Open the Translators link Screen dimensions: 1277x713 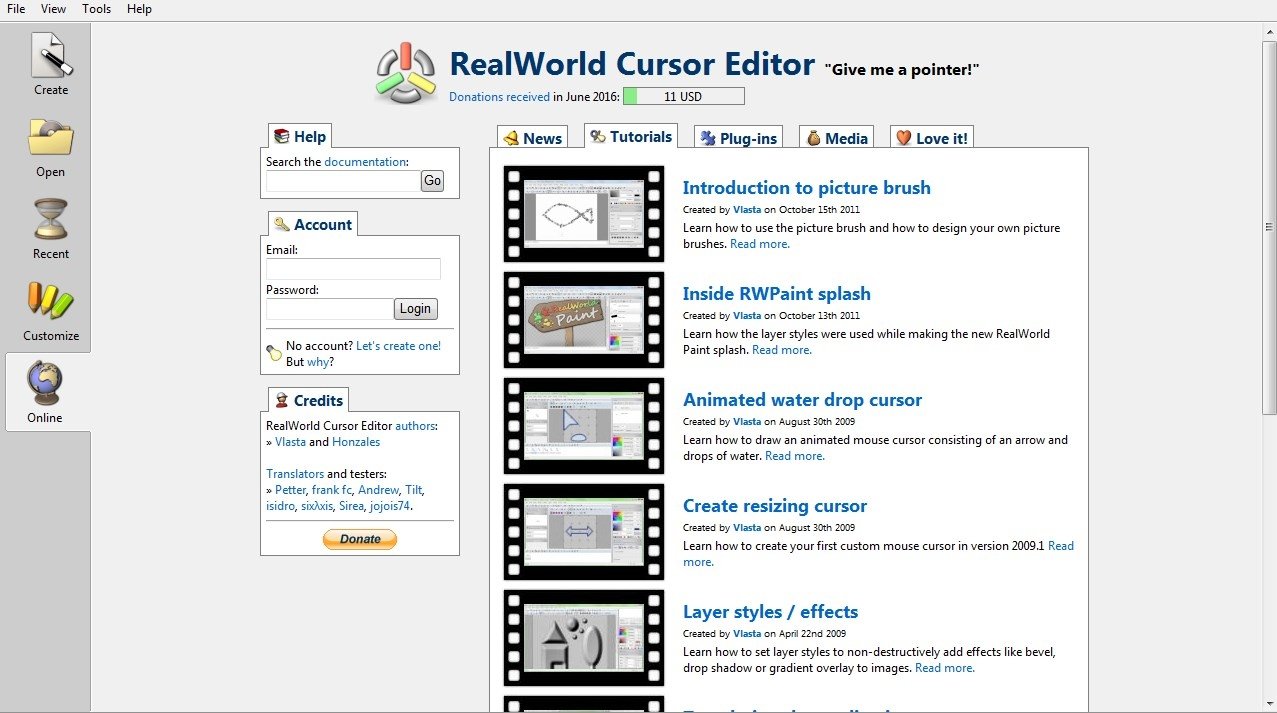click(295, 474)
